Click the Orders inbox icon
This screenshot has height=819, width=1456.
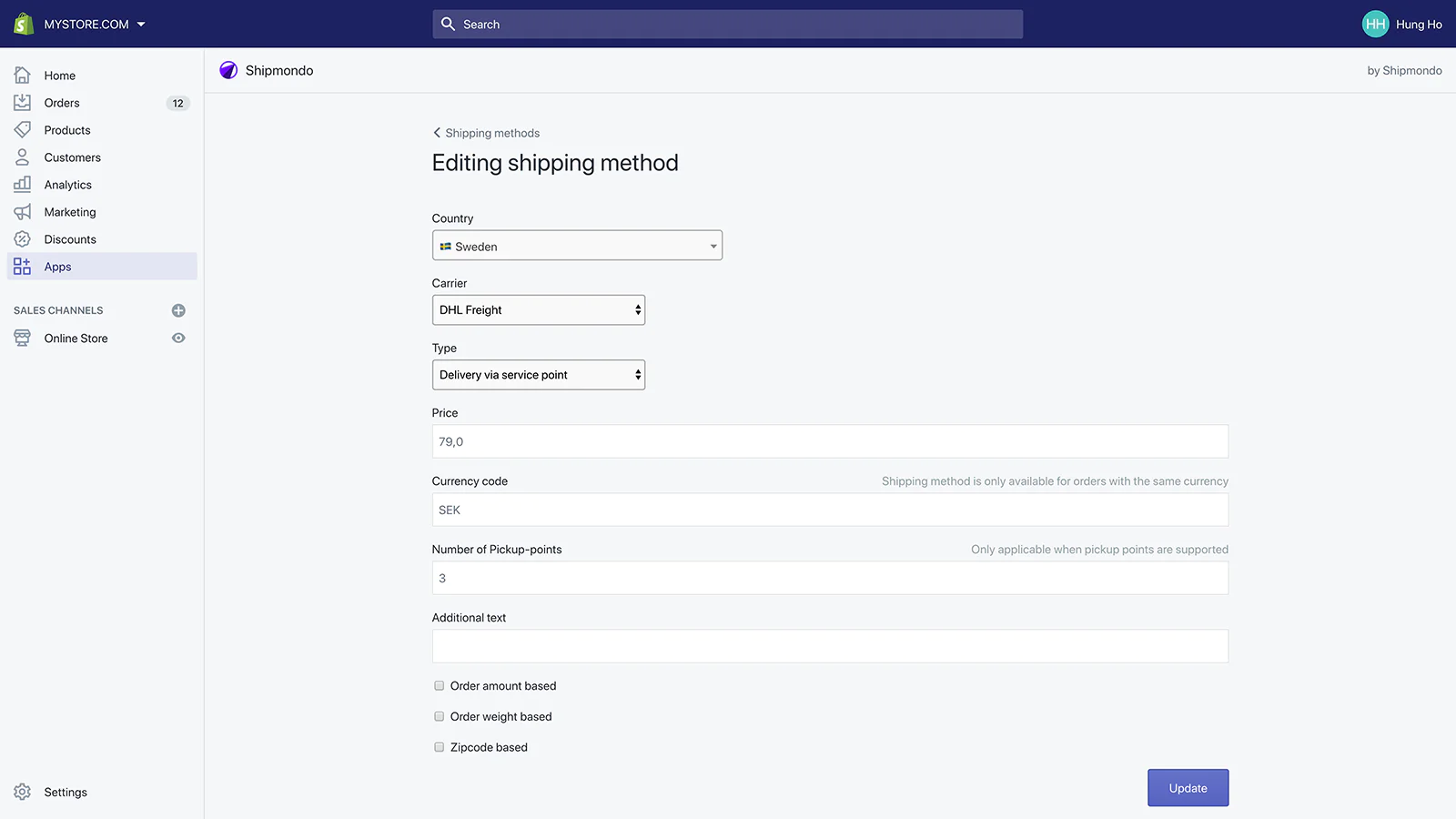click(23, 103)
